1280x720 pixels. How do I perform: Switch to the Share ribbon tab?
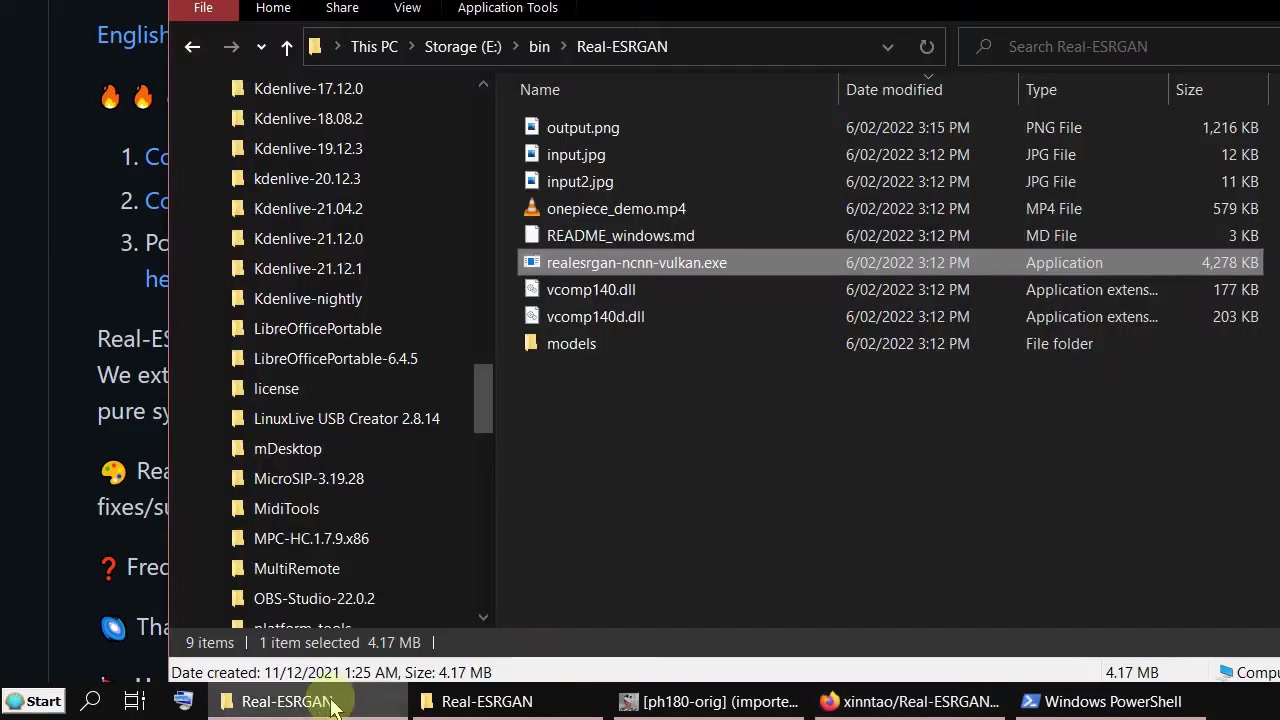[x=342, y=8]
